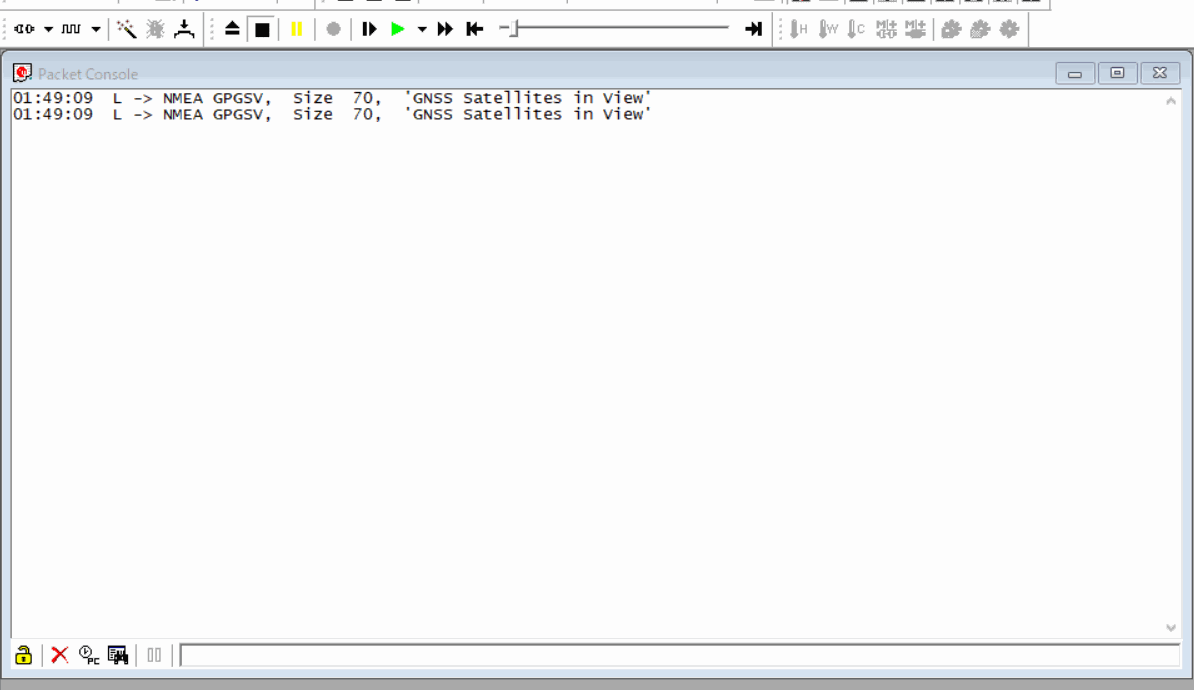Select the second NMEA GPGSV packet line
Screen dimensions: 1194x690
coord(332,114)
